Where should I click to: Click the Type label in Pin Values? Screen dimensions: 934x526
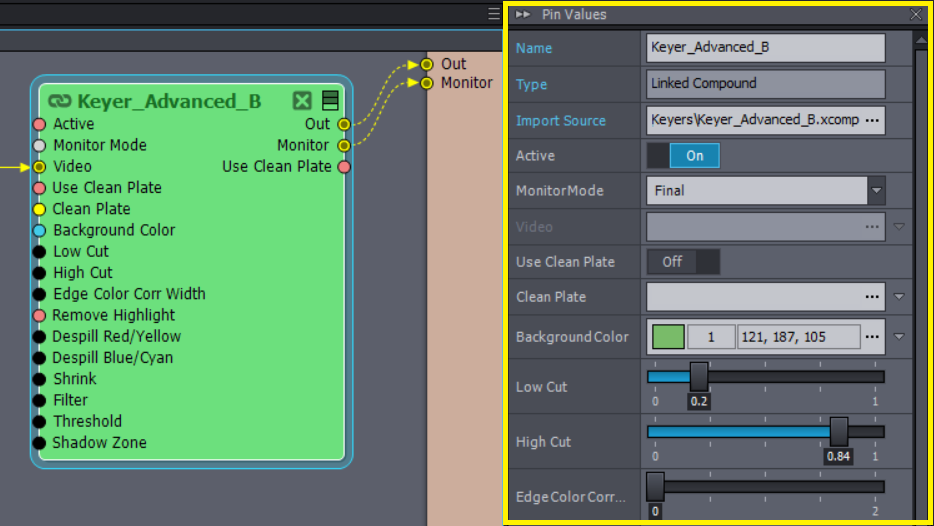click(x=531, y=84)
